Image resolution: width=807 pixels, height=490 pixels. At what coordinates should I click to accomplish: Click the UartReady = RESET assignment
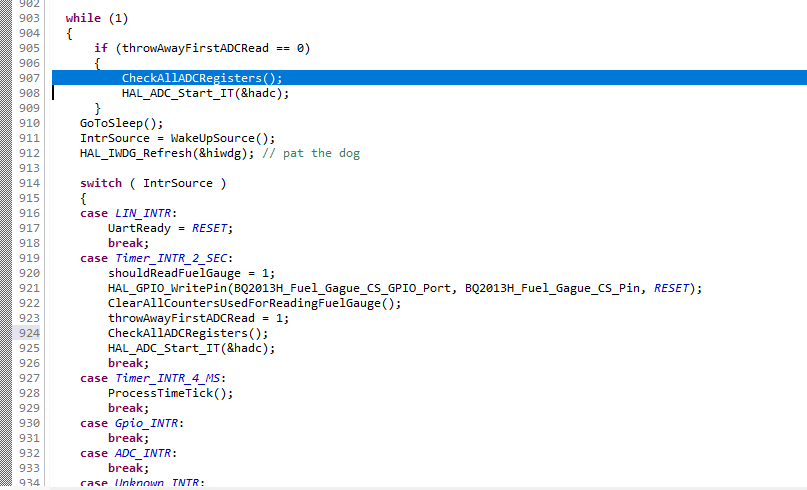165,228
